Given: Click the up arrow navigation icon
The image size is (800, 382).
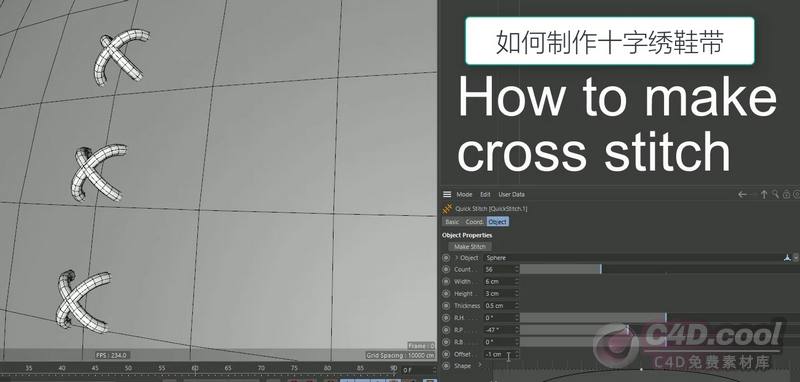Looking at the screenshot, I should [764, 194].
